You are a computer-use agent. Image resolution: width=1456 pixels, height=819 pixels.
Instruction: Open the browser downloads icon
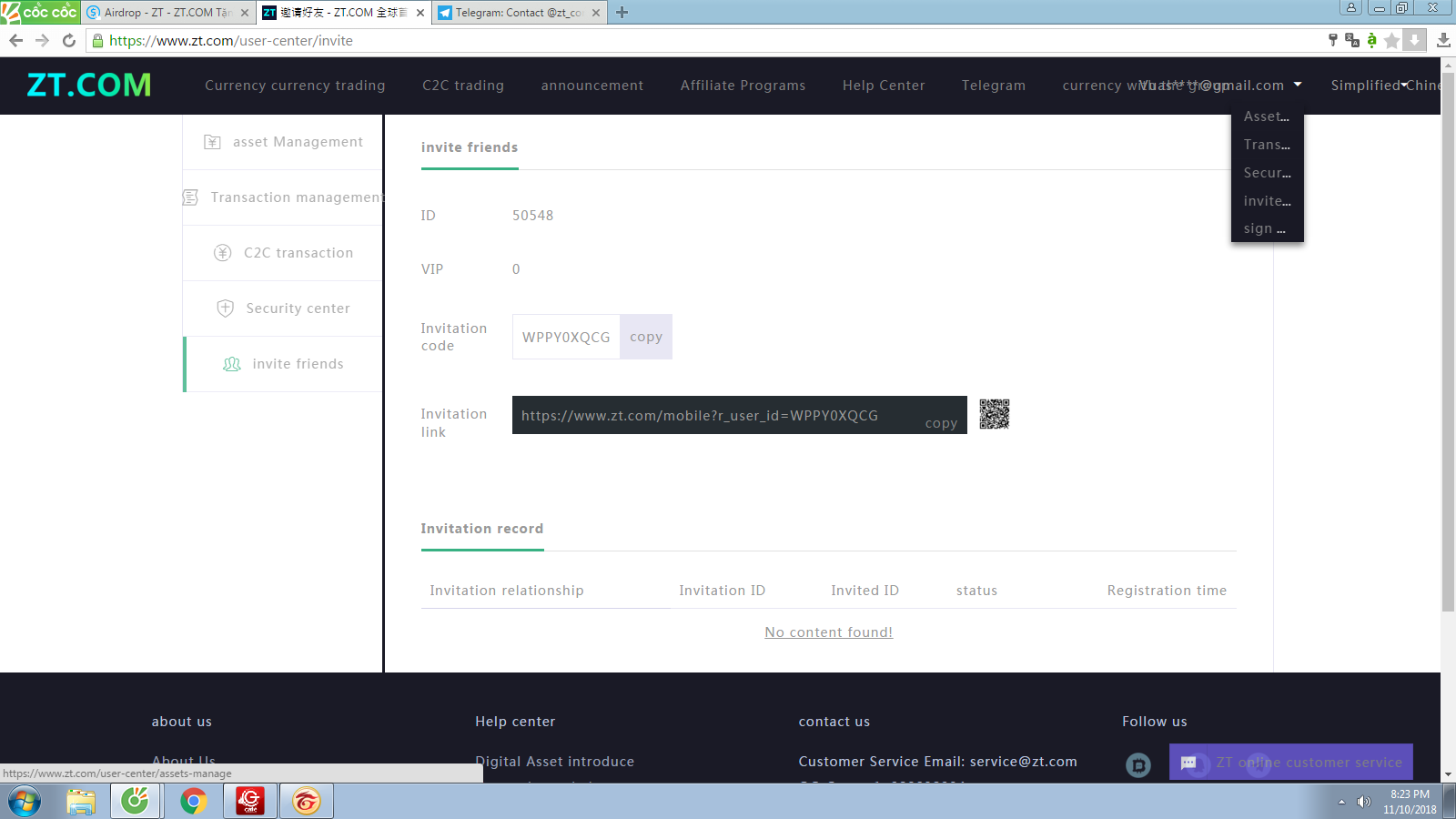(x=1443, y=40)
